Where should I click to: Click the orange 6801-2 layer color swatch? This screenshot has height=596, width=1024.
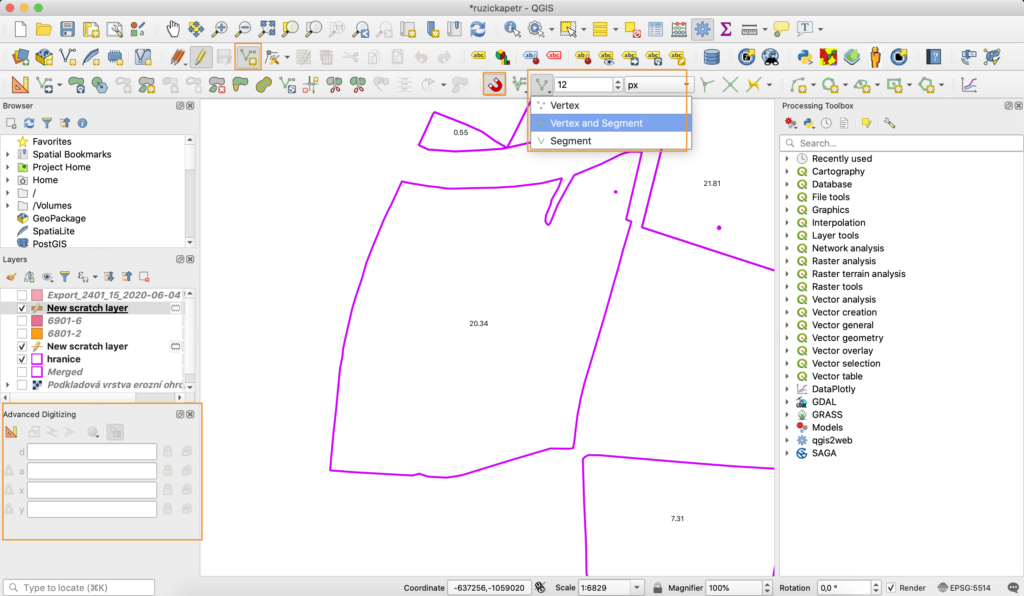[37, 334]
